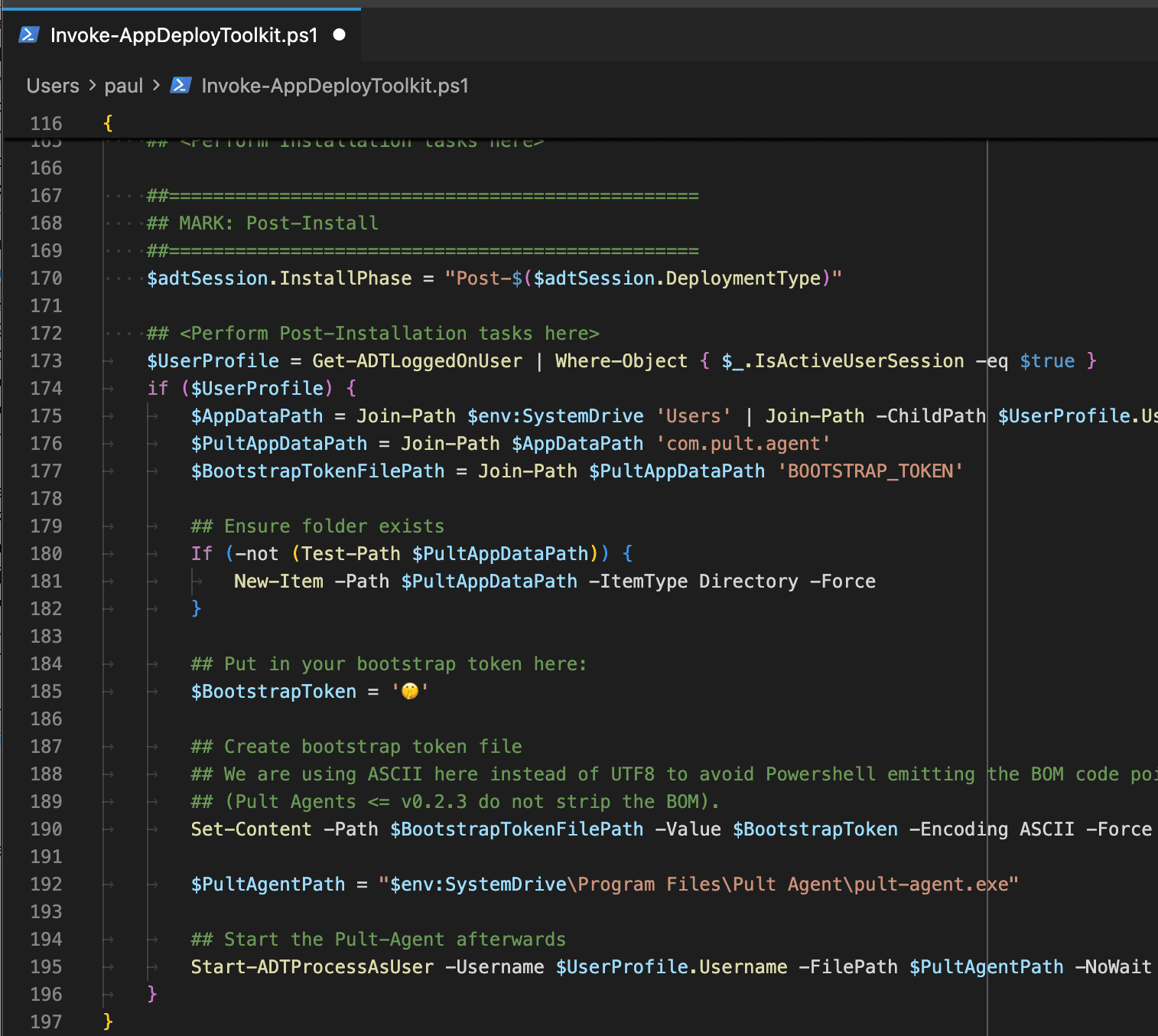The width and height of the screenshot is (1158, 1036).
Task: Click Get-ADTLoggedOnUser on line 173
Action: [418, 361]
